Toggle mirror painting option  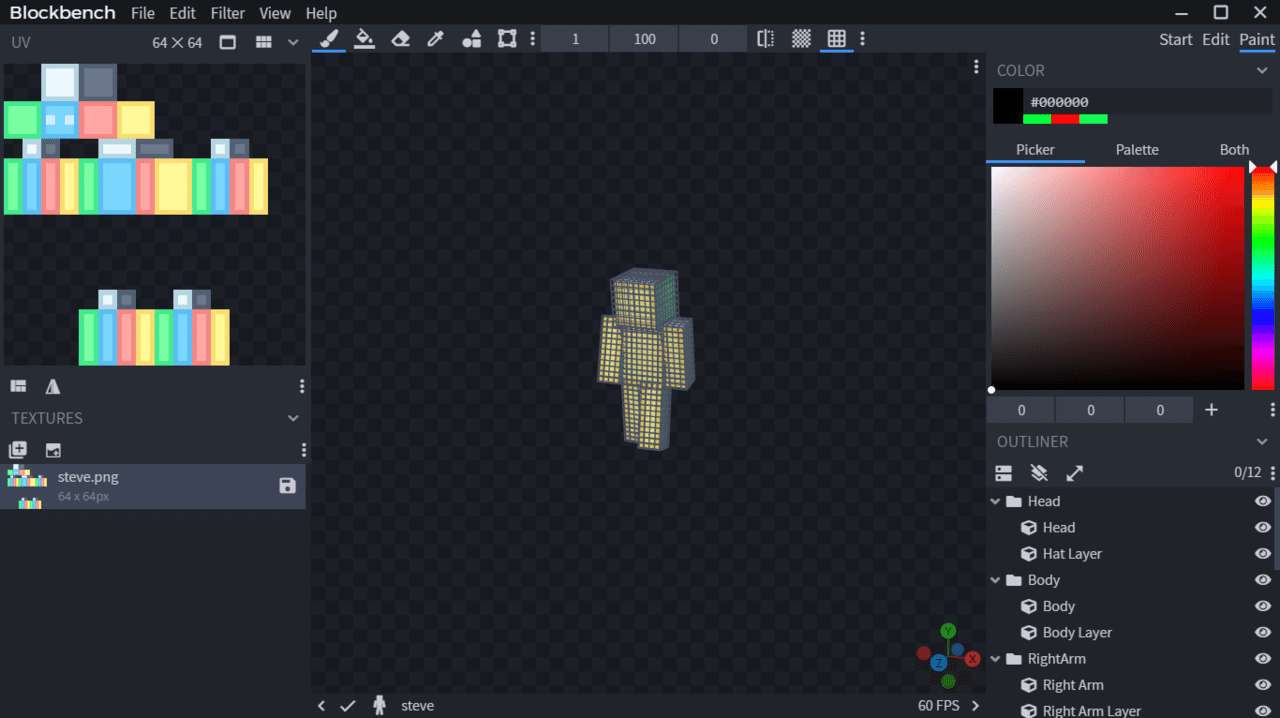(766, 39)
